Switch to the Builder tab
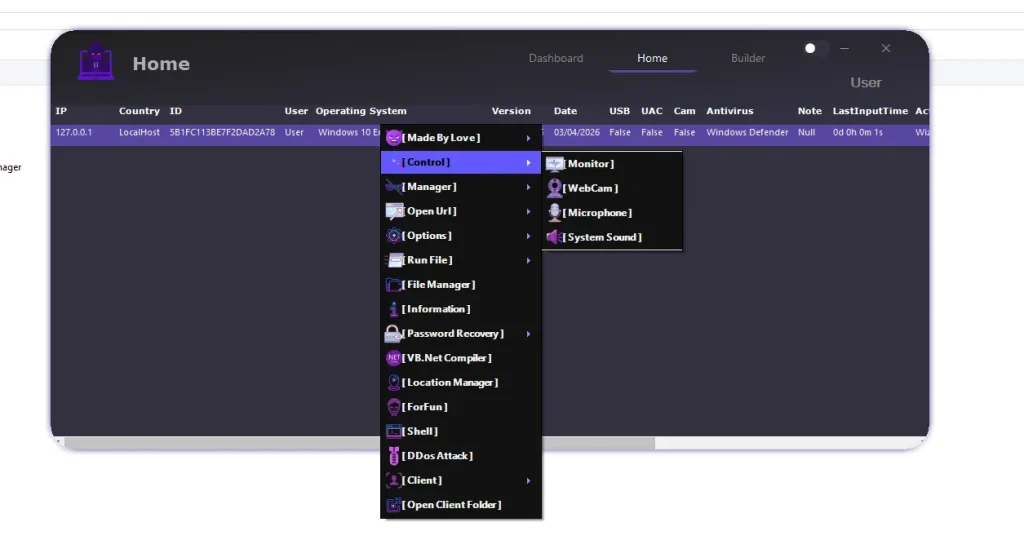The image size is (1024, 553). pyautogui.click(x=748, y=58)
